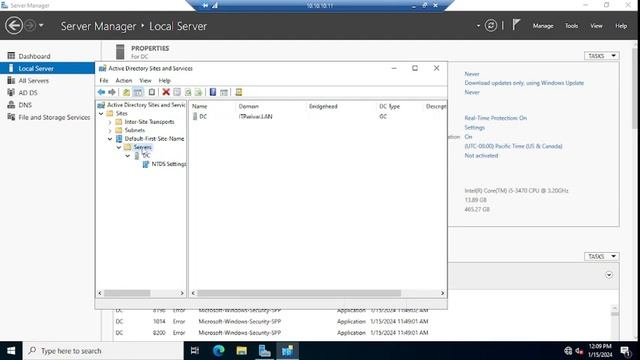Expand the Inter-Site Transports node

point(110,122)
